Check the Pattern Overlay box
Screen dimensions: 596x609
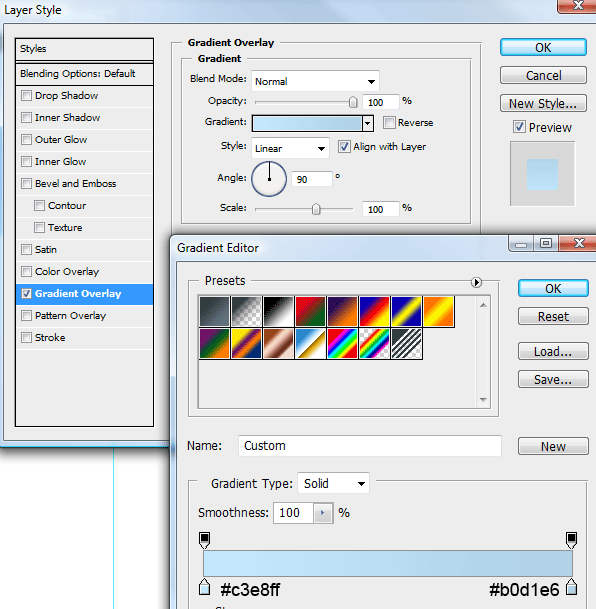26,315
